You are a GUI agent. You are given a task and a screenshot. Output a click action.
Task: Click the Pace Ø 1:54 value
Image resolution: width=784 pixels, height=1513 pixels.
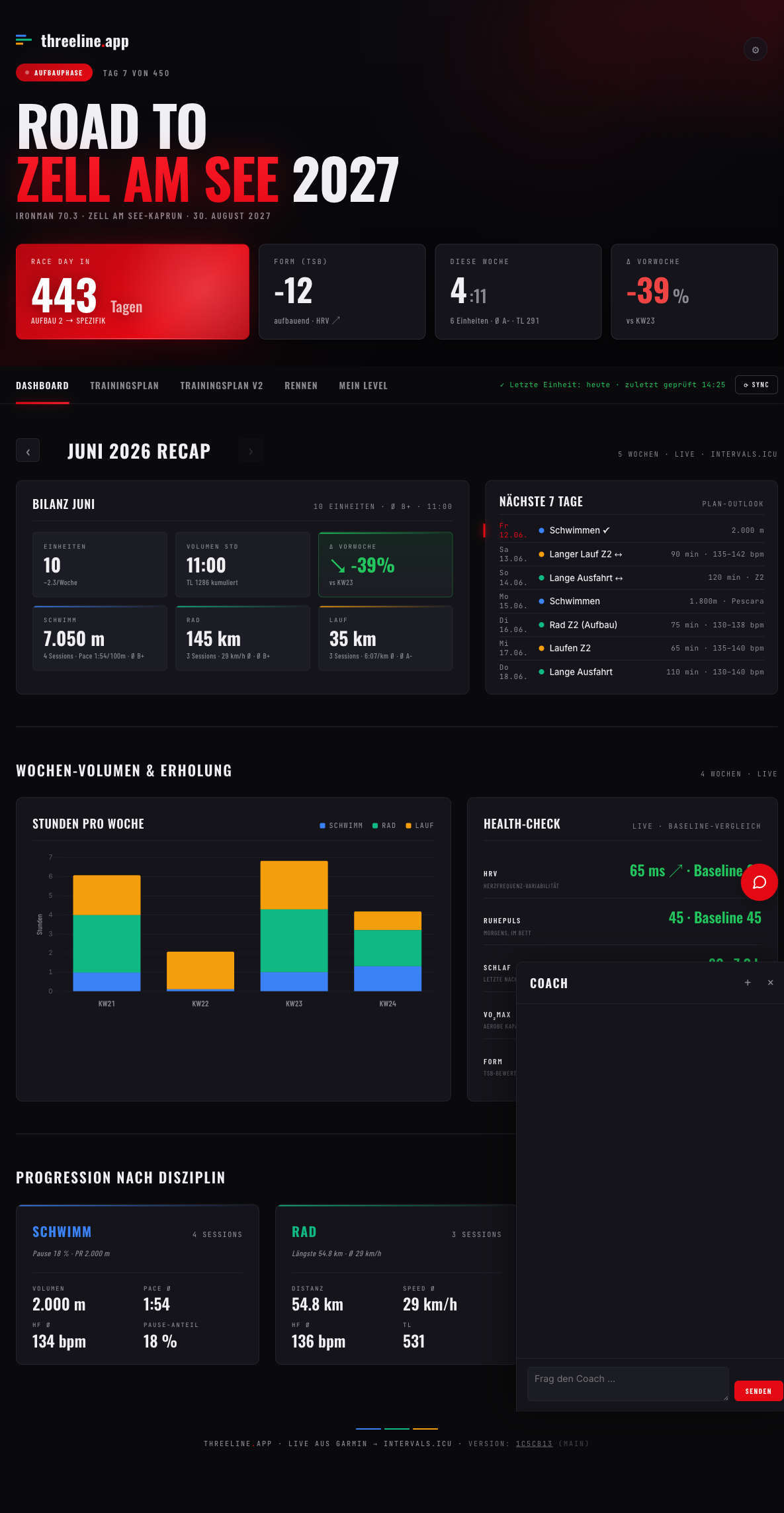tap(157, 1305)
